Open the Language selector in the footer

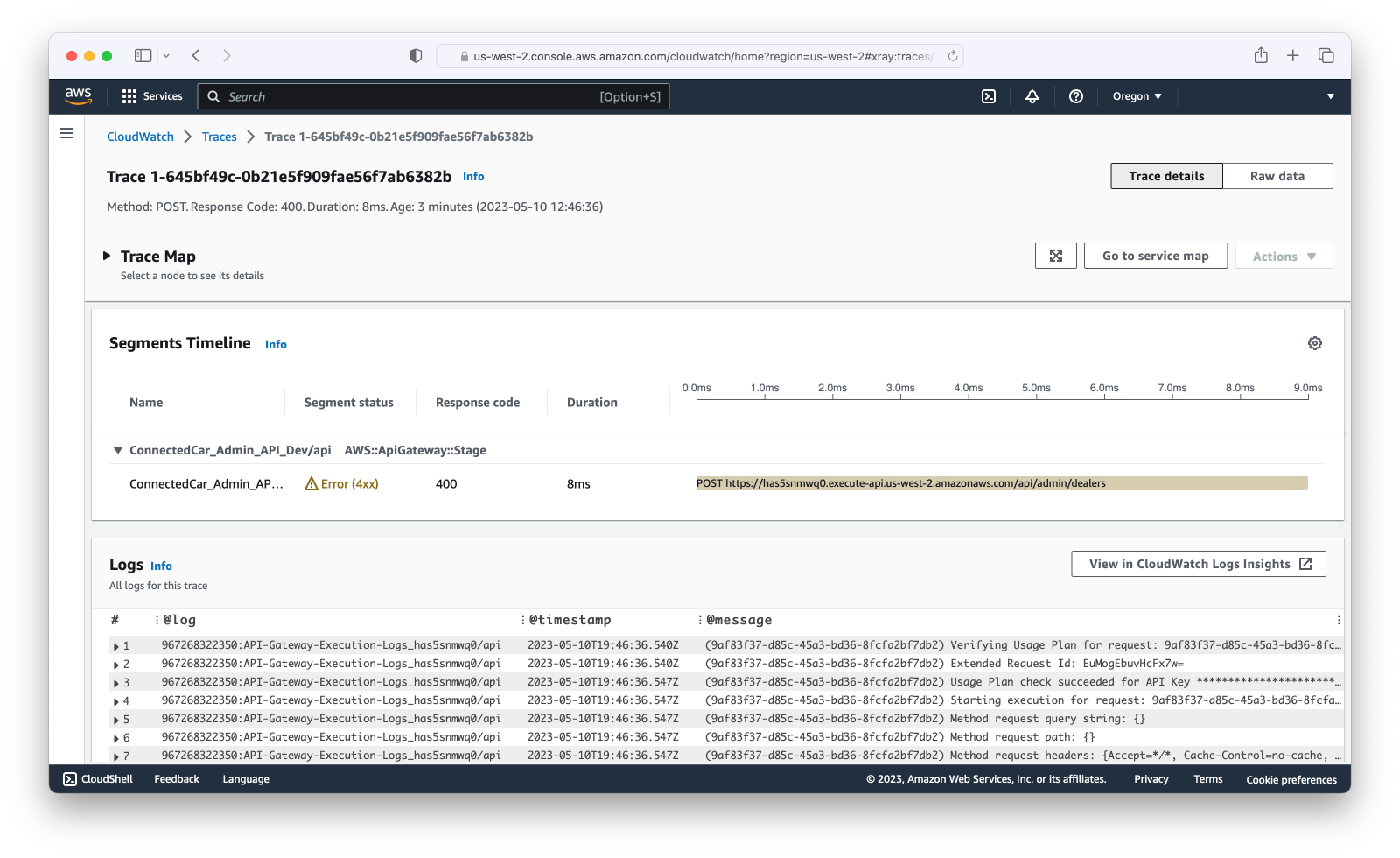click(x=246, y=779)
